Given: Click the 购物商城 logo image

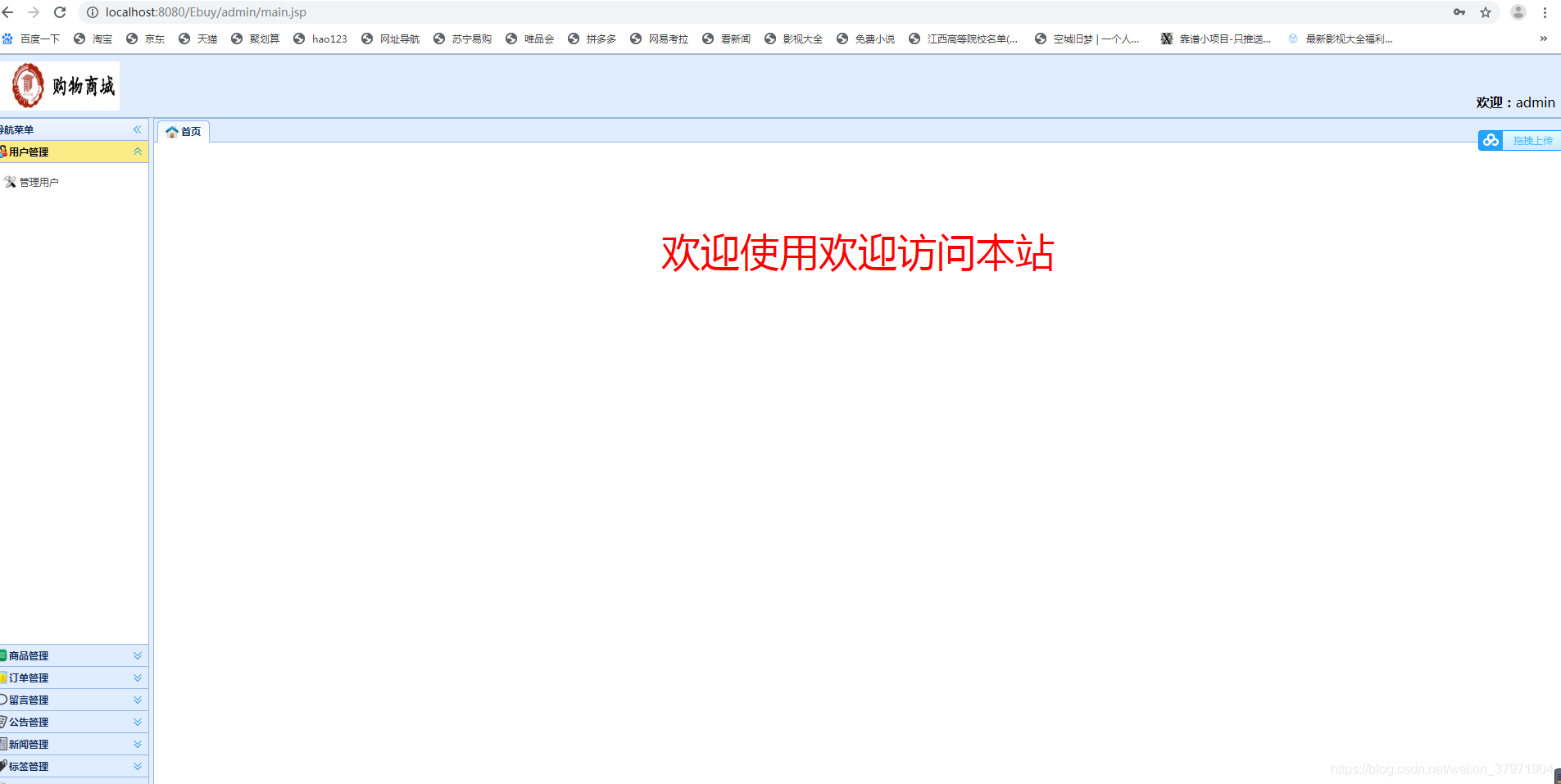Looking at the screenshot, I should tap(60, 86).
